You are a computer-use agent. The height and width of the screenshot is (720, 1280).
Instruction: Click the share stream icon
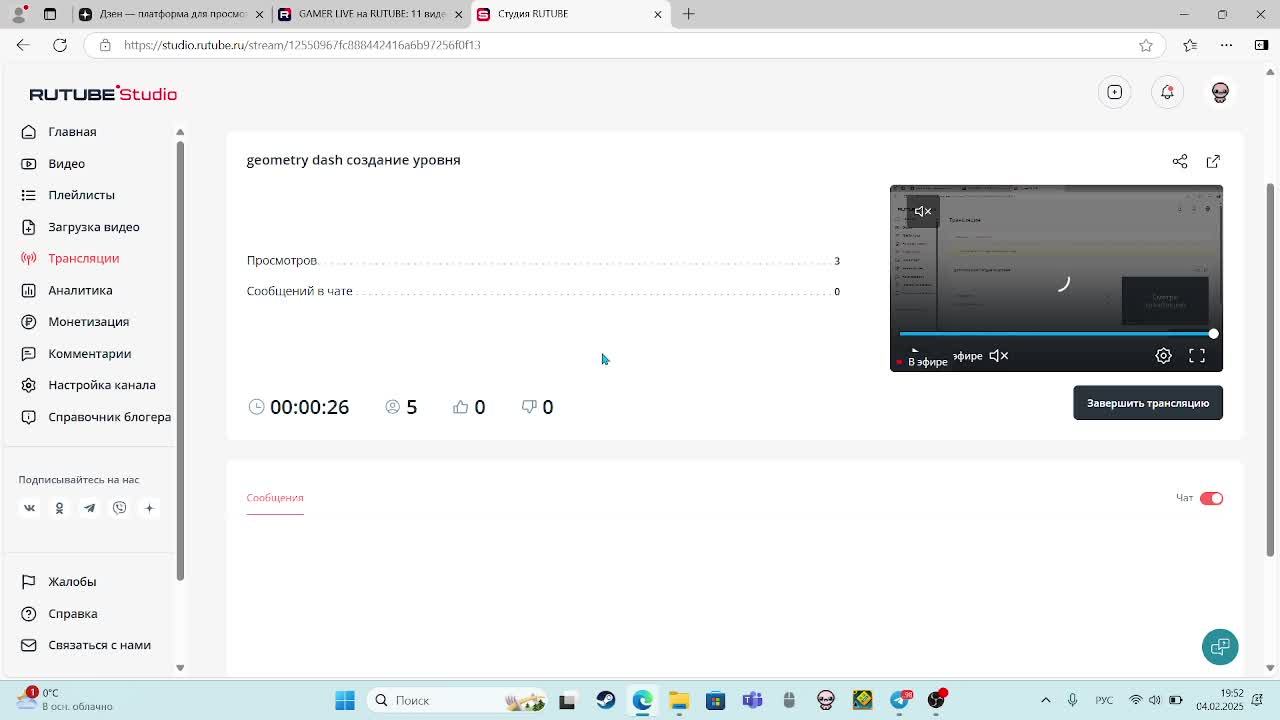[1180, 161]
